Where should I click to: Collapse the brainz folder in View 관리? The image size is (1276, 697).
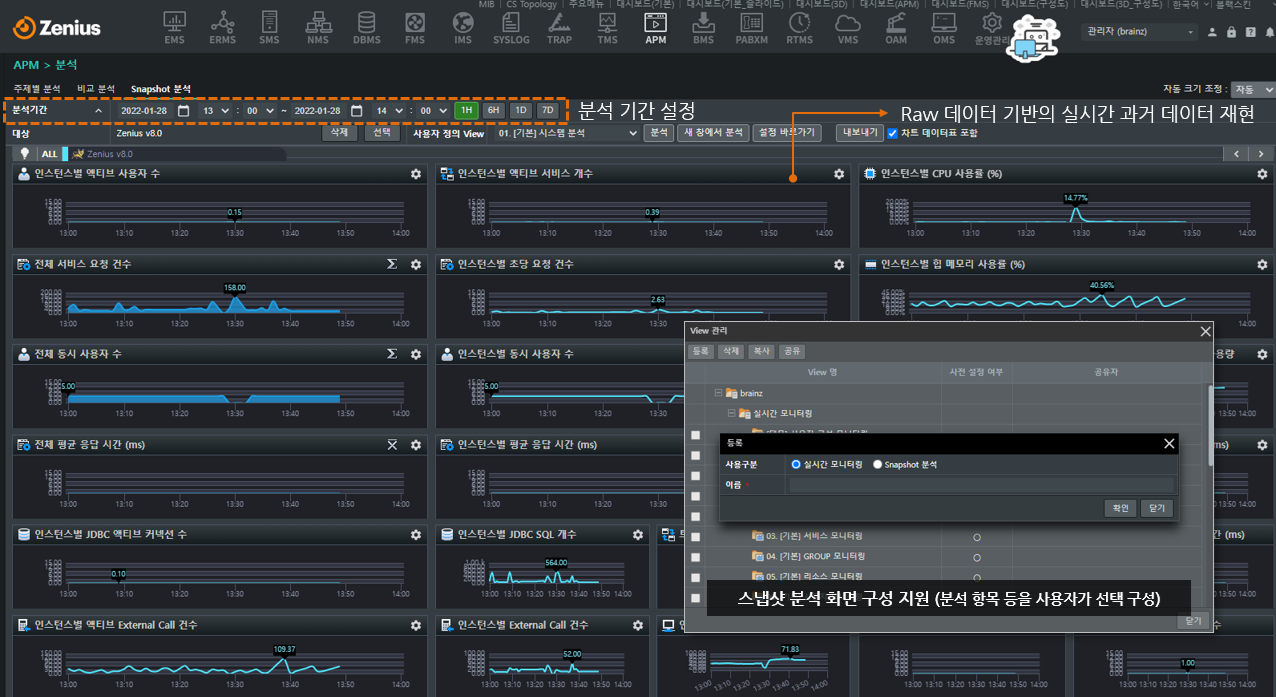pyautogui.click(x=718, y=393)
